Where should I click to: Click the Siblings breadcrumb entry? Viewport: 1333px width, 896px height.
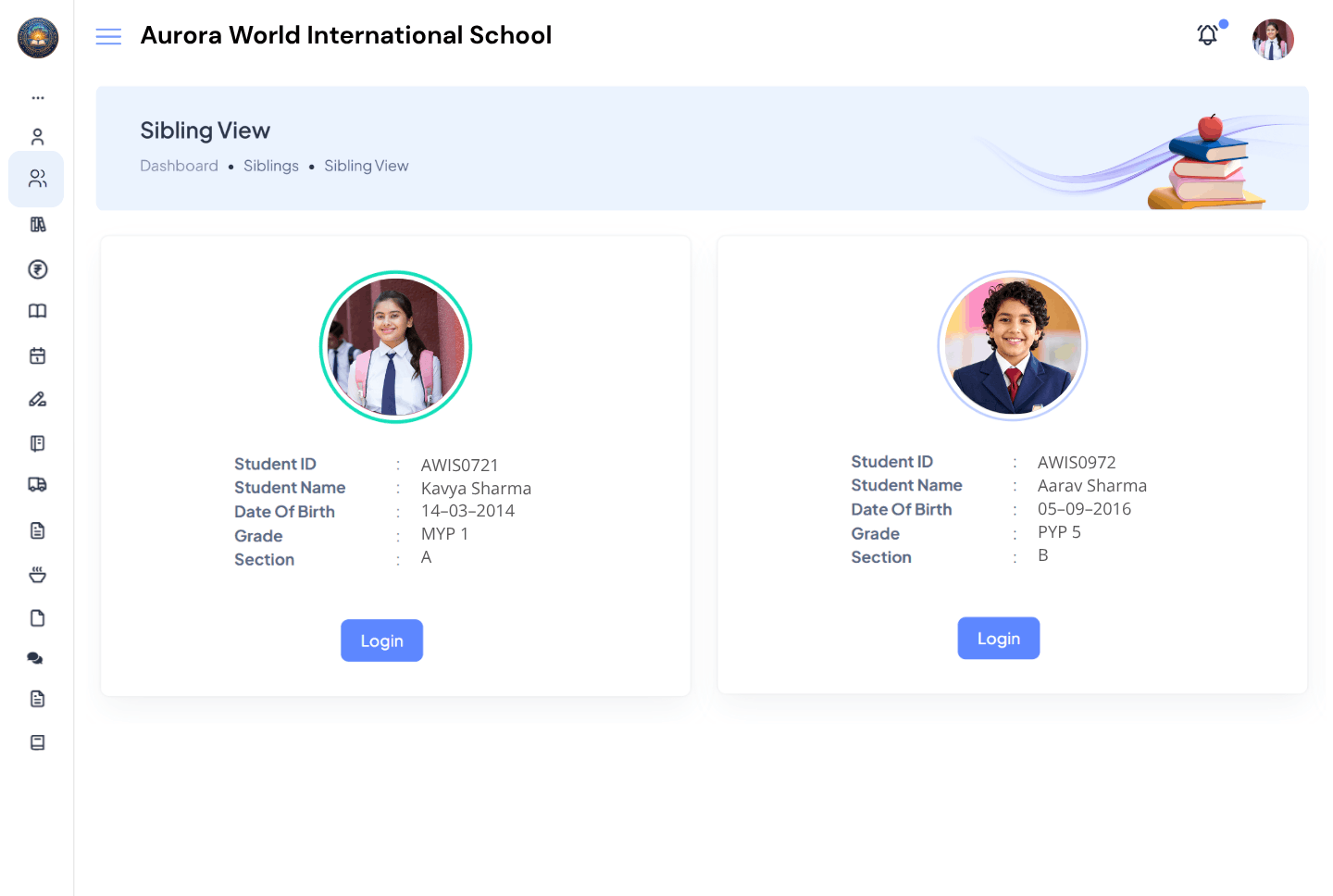tap(270, 166)
